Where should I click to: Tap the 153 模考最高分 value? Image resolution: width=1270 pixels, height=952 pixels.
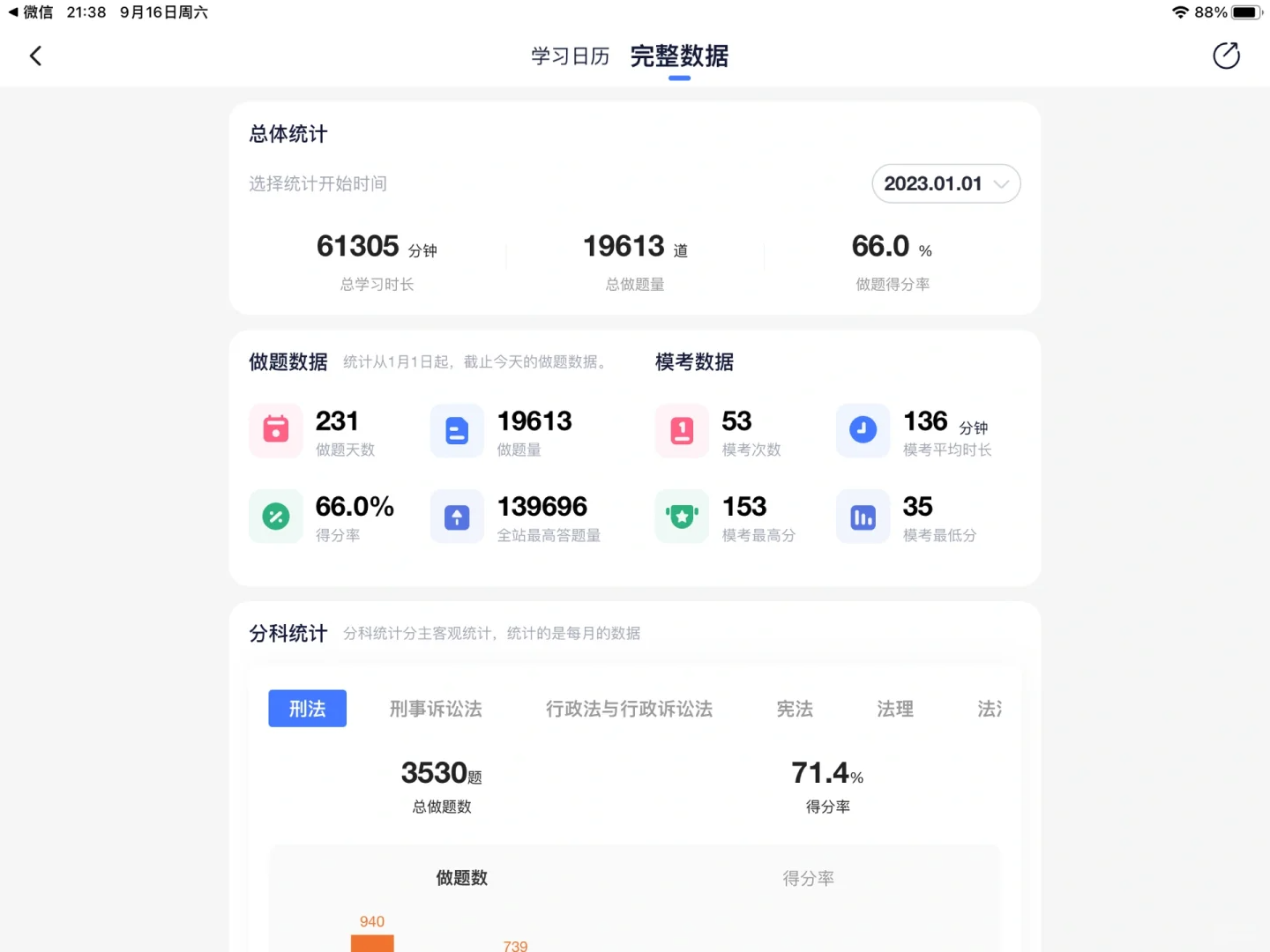[744, 507]
